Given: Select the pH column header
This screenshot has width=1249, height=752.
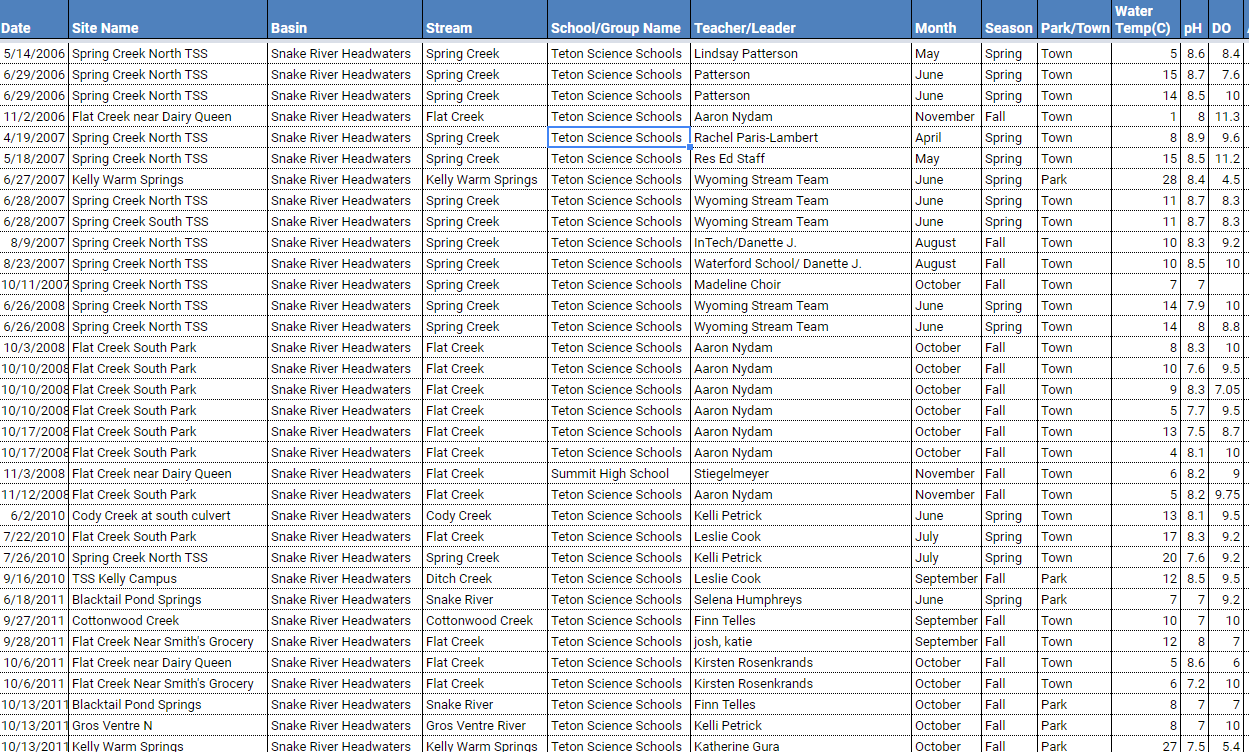Looking at the screenshot, I should (1192, 29).
